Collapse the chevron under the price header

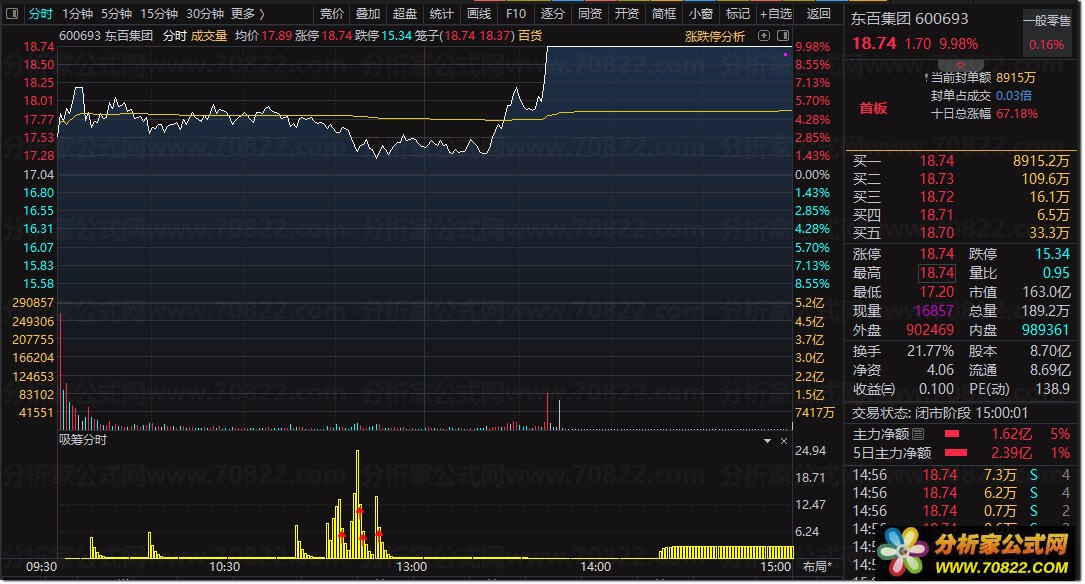pyautogui.click(x=960, y=64)
